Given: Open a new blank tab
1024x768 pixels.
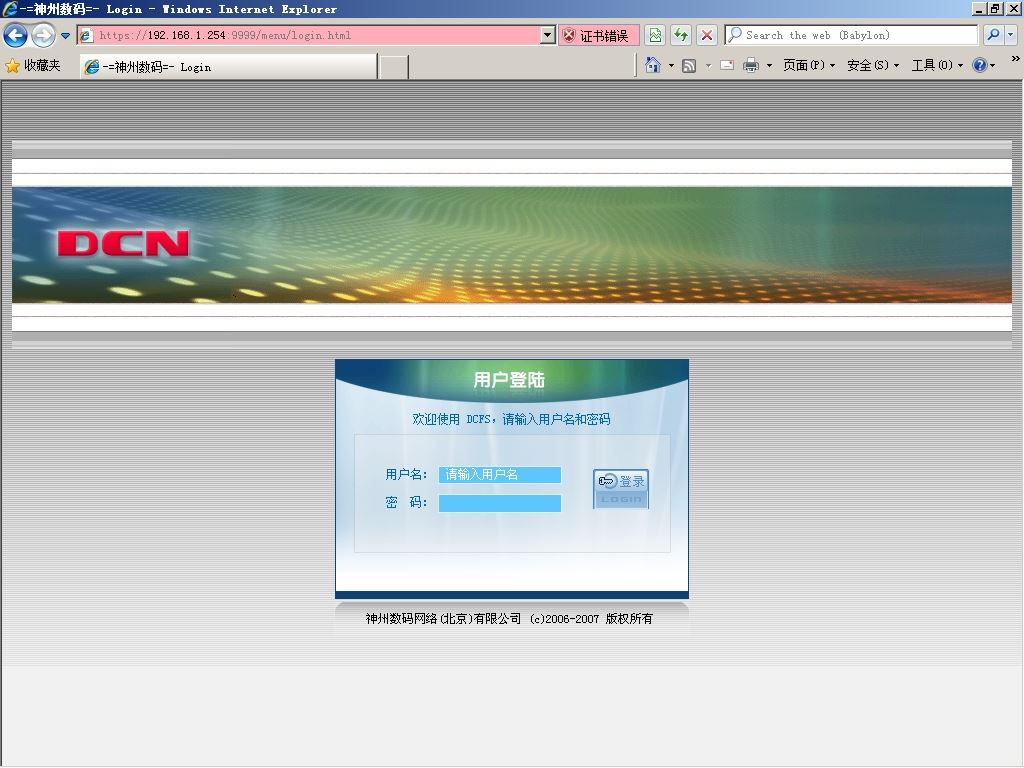Looking at the screenshot, I should pyautogui.click(x=393, y=67).
